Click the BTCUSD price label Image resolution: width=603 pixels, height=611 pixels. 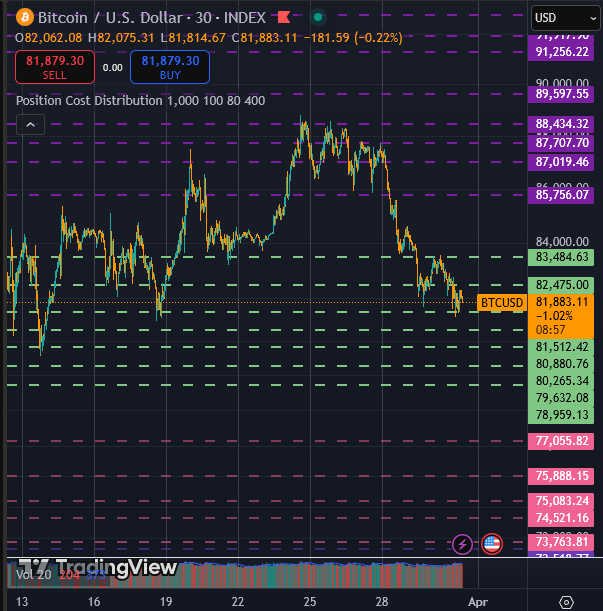[x=502, y=303]
